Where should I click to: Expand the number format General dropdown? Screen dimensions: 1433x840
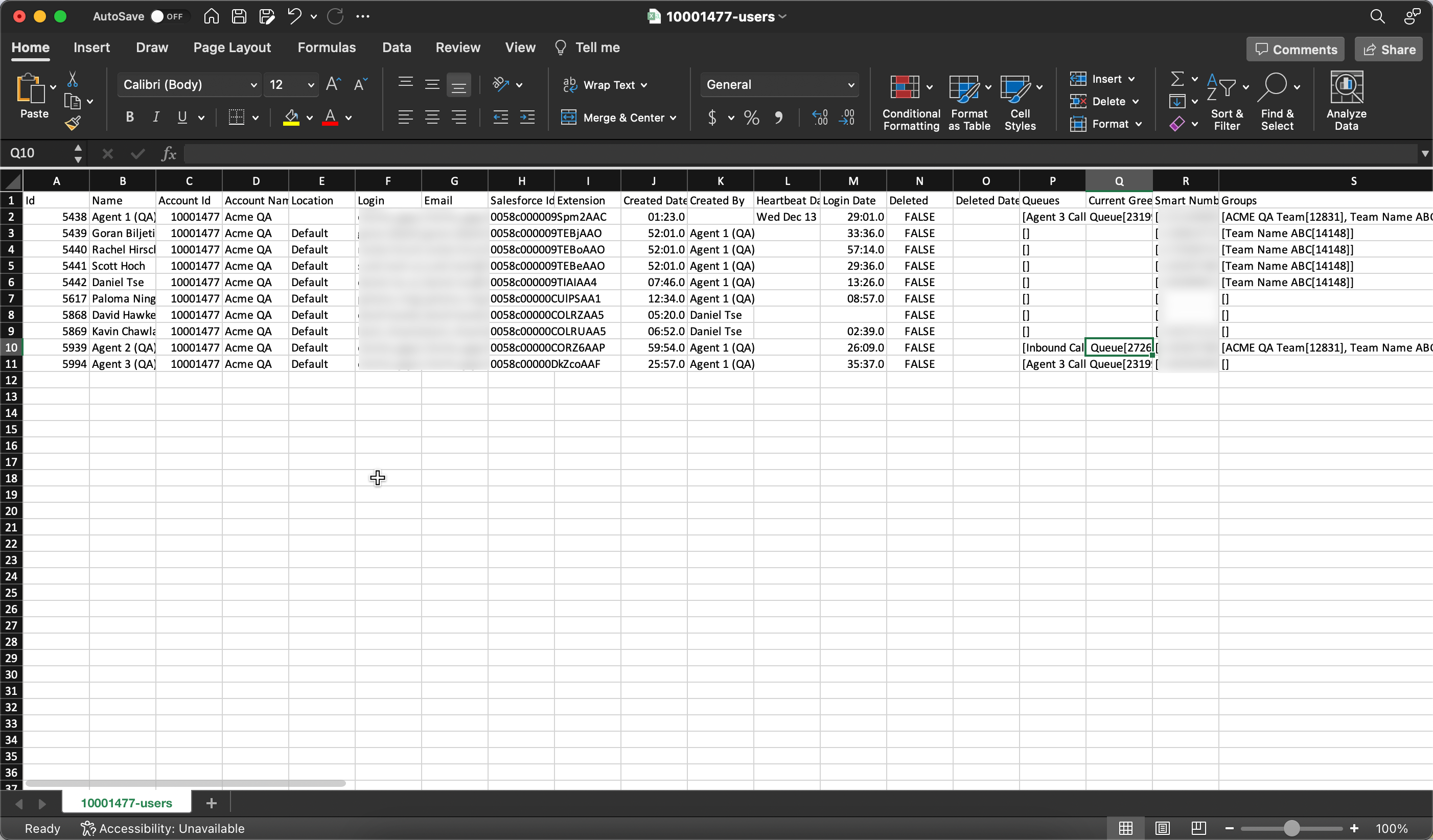point(851,84)
